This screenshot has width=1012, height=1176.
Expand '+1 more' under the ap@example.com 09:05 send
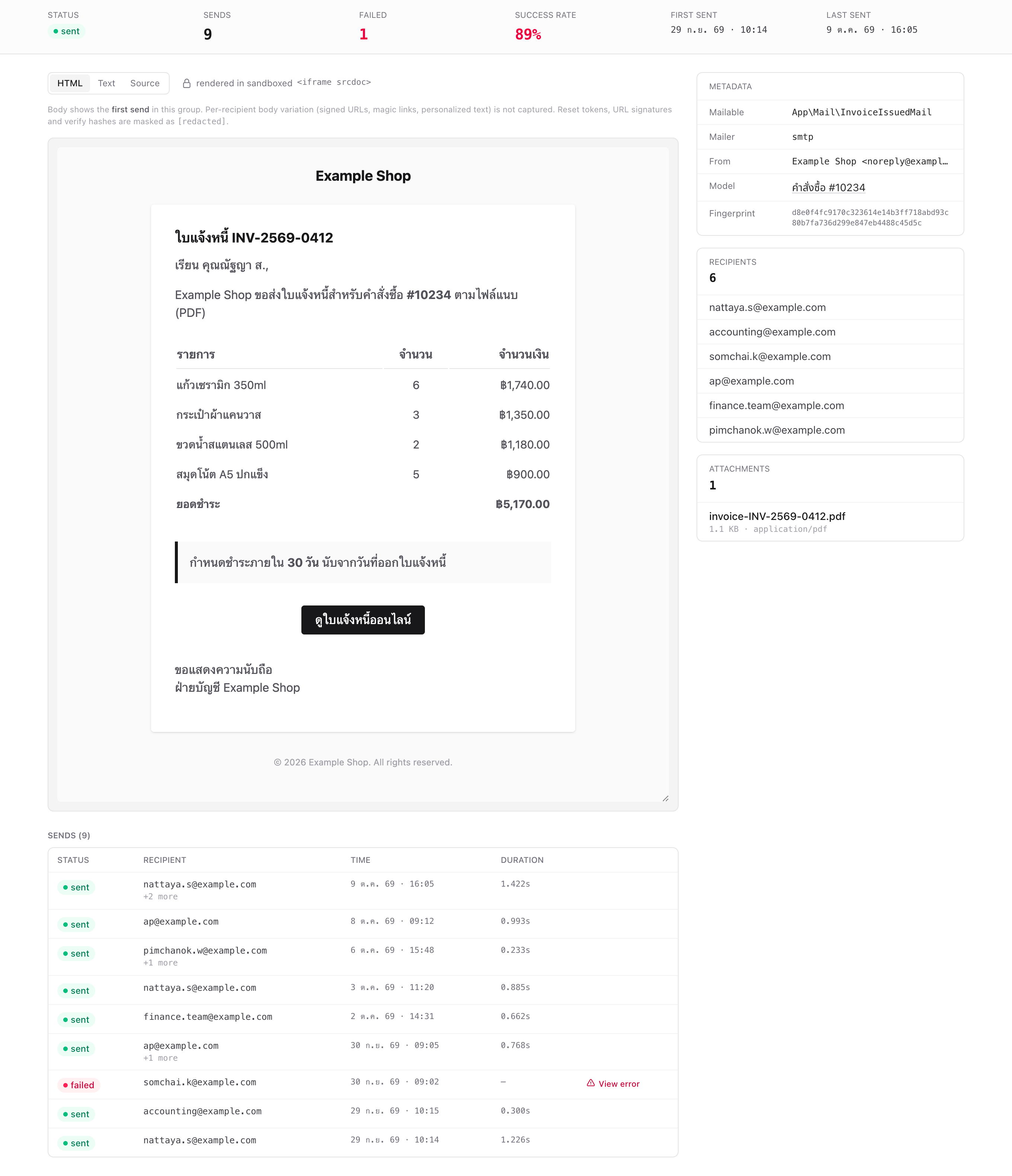[x=160, y=1058]
